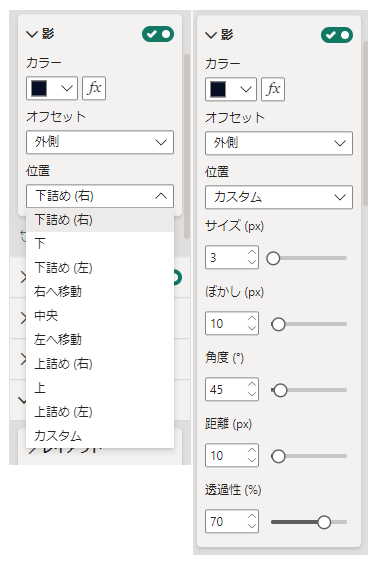Image resolution: width=375 pixels, height=561 pixels.
Task: Click the 透過性 slider handle
Action: pos(324,522)
